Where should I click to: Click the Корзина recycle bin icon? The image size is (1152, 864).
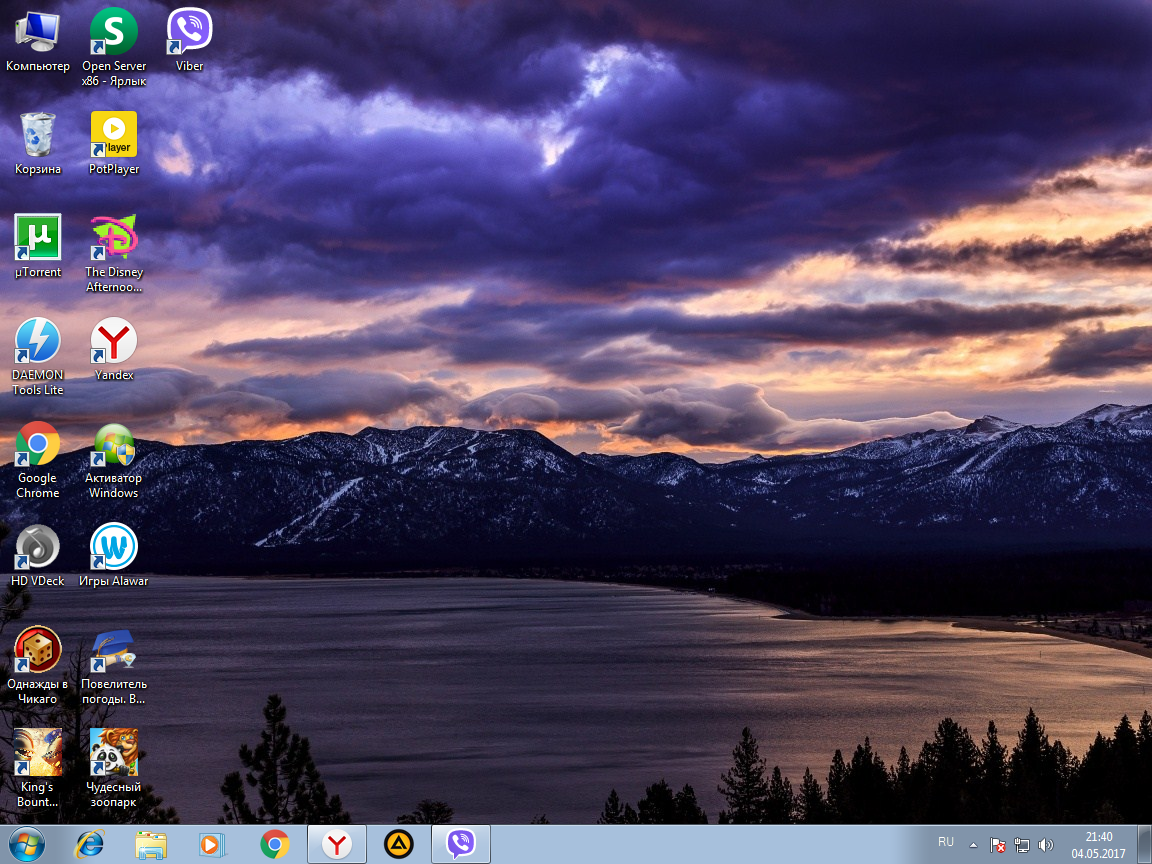click(x=38, y=135)
